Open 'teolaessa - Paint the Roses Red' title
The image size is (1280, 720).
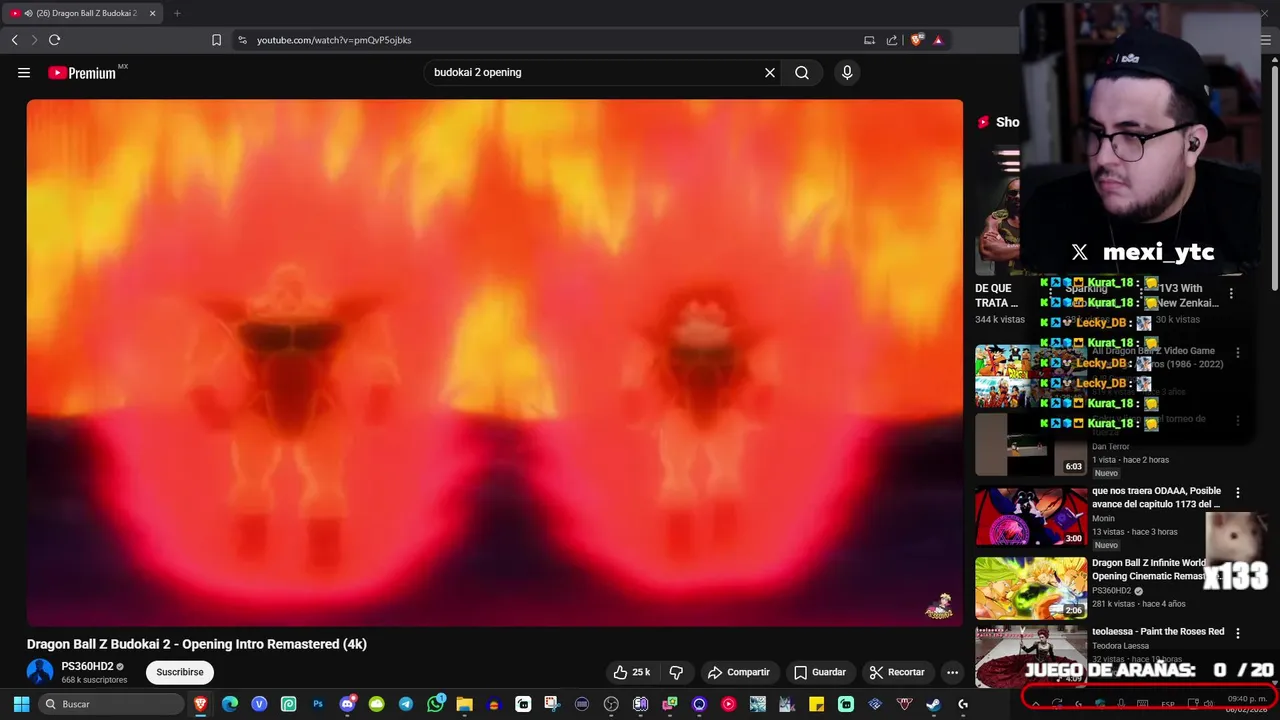(1158, 632)
